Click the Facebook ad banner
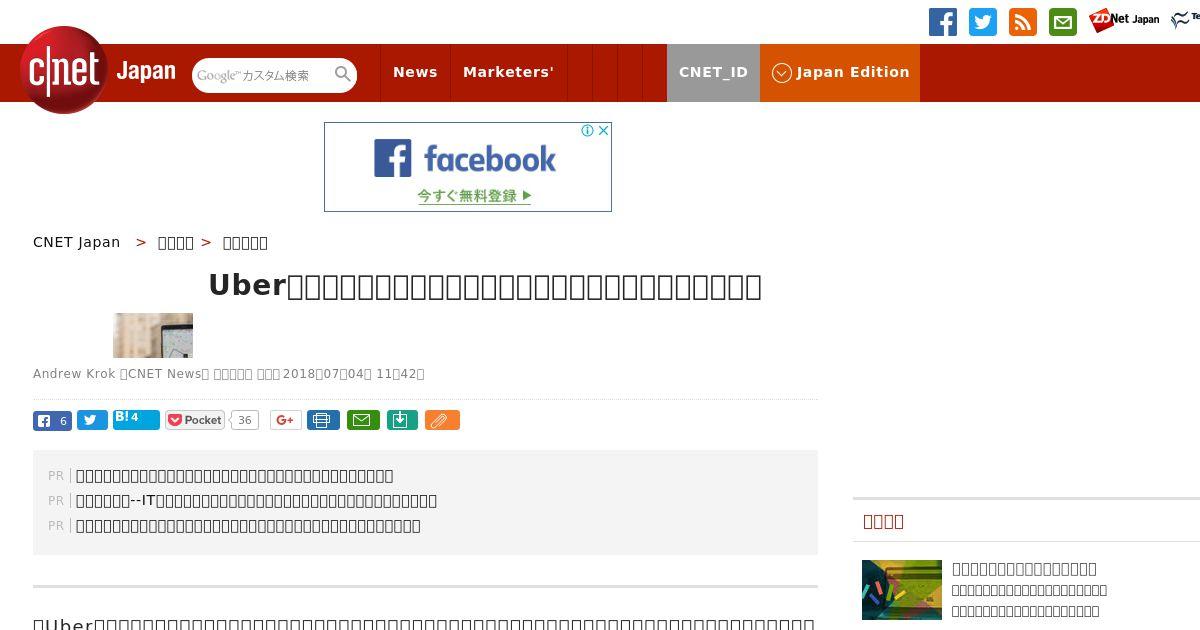The width and height of the screenshot is (1200, 630). click(x=467, y=167)
